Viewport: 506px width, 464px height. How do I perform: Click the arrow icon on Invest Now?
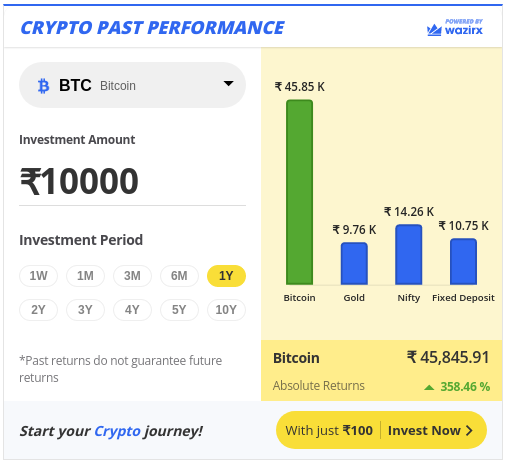(x=469, y=430)
